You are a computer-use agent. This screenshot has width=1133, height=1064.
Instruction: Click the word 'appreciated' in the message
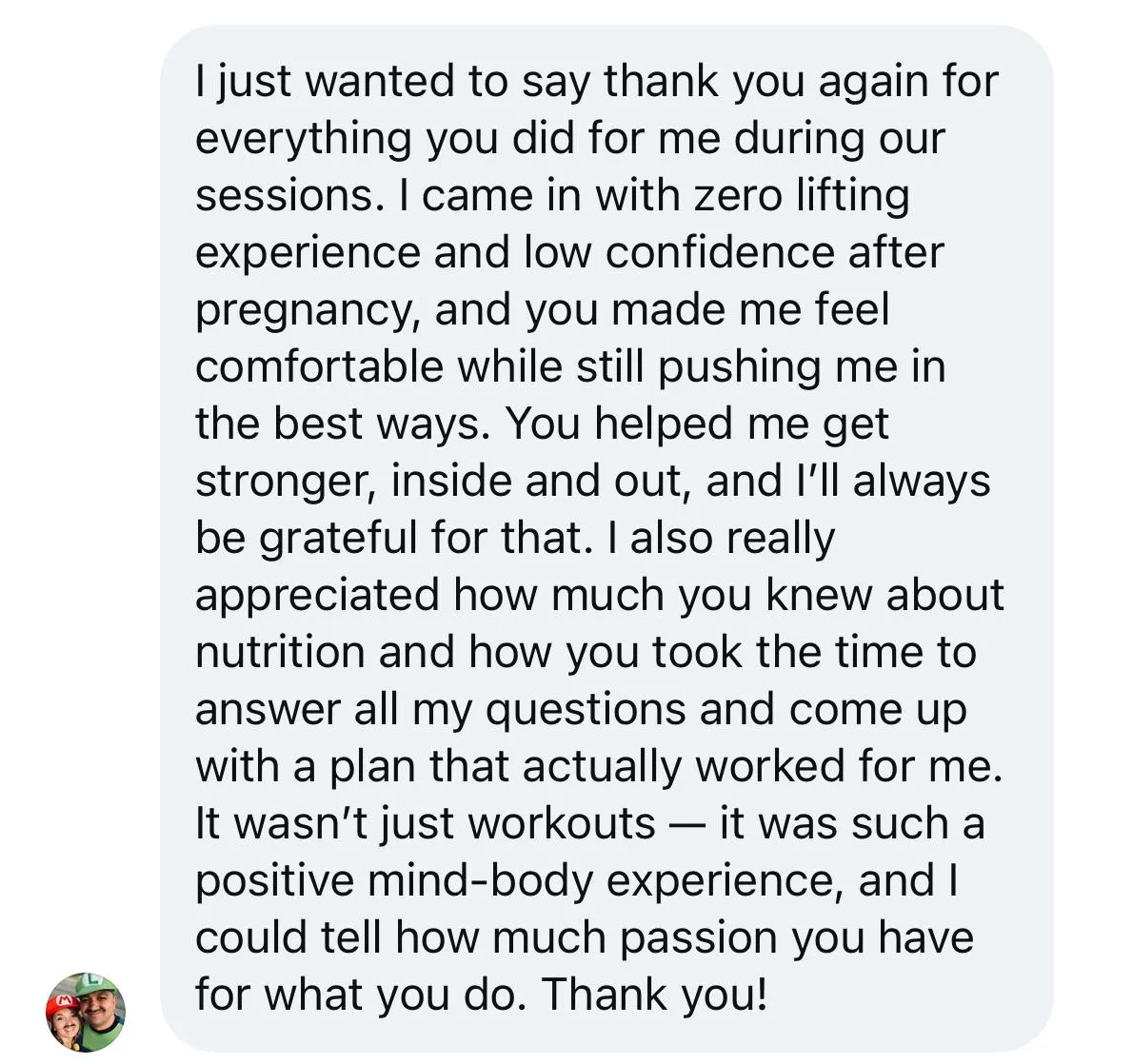tap(317, 596)
